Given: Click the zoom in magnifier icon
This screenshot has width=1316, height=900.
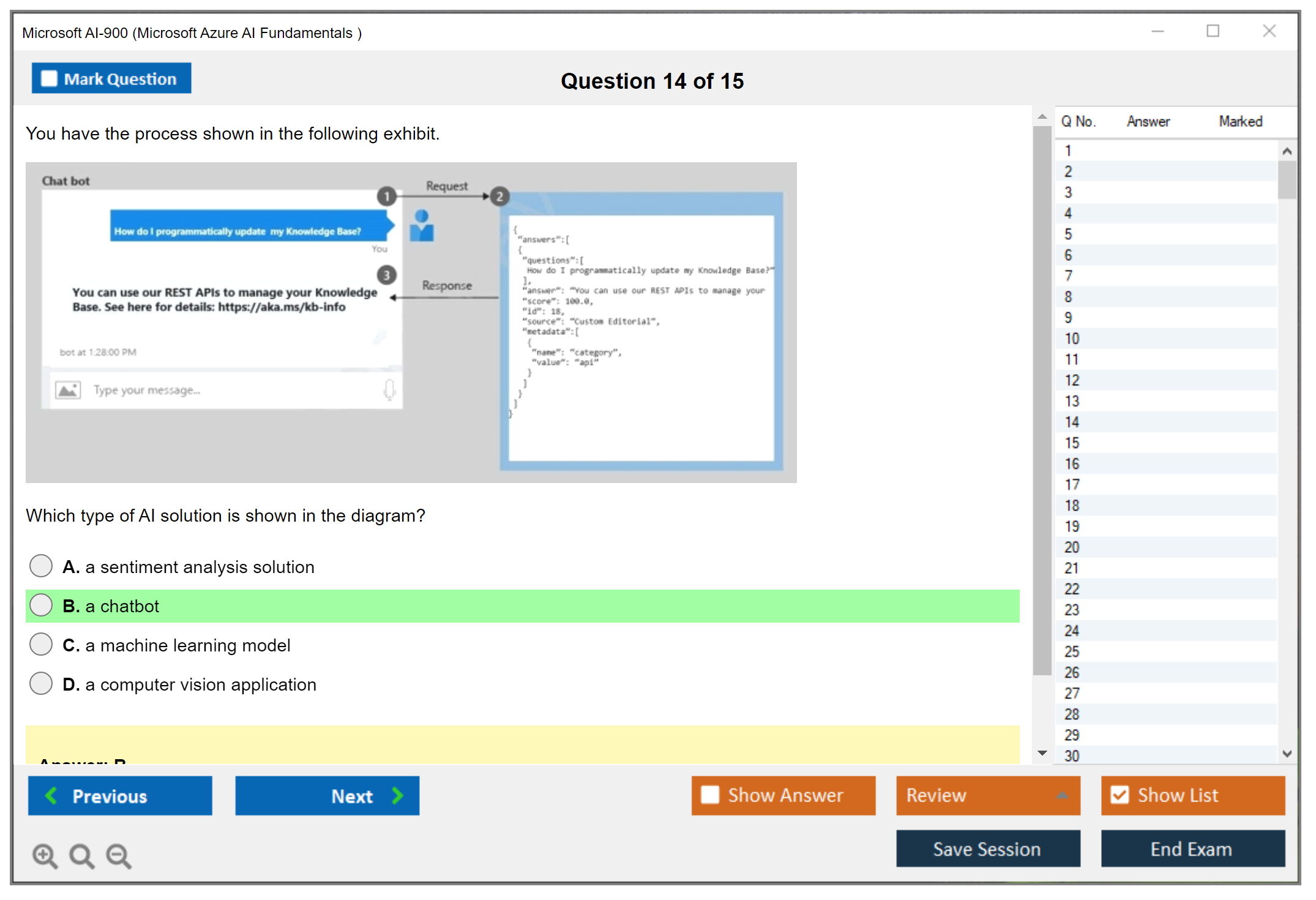Looking at the screenshot, I should (x=45, y=855).
